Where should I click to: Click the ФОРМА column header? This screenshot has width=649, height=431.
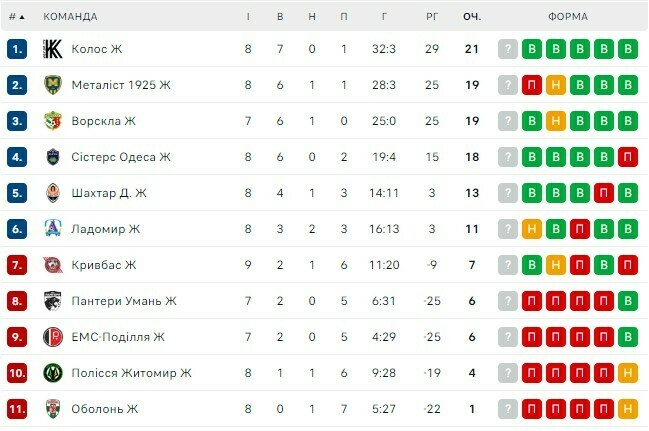pyautogui.click(x=568, y=17)
